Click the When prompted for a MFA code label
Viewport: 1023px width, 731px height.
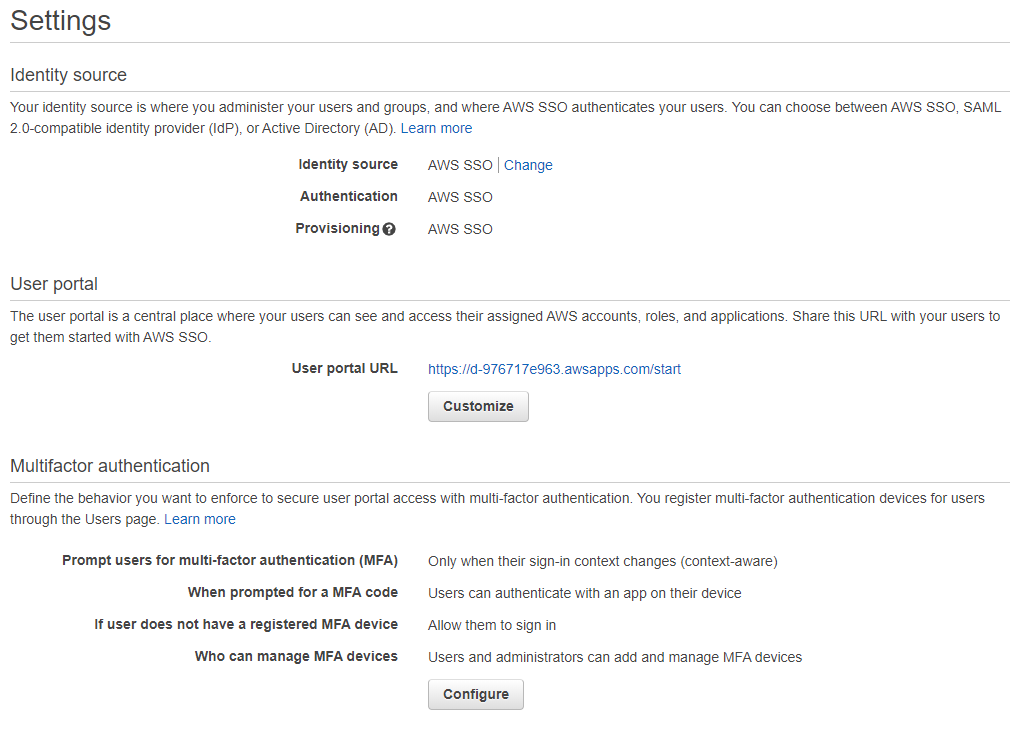(293, 592)
